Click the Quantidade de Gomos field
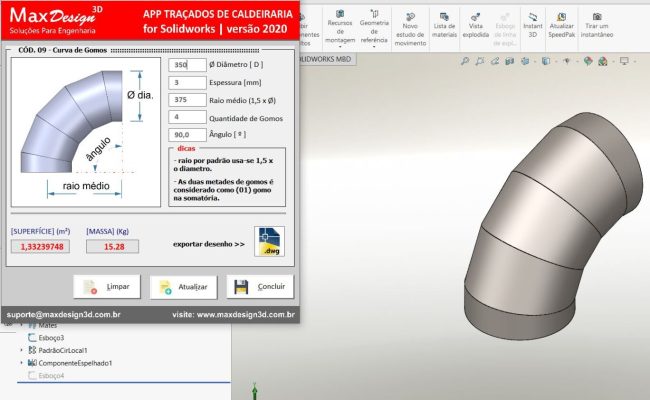The height and width of the screenshot is (400, 650). [x=187, y=117]
